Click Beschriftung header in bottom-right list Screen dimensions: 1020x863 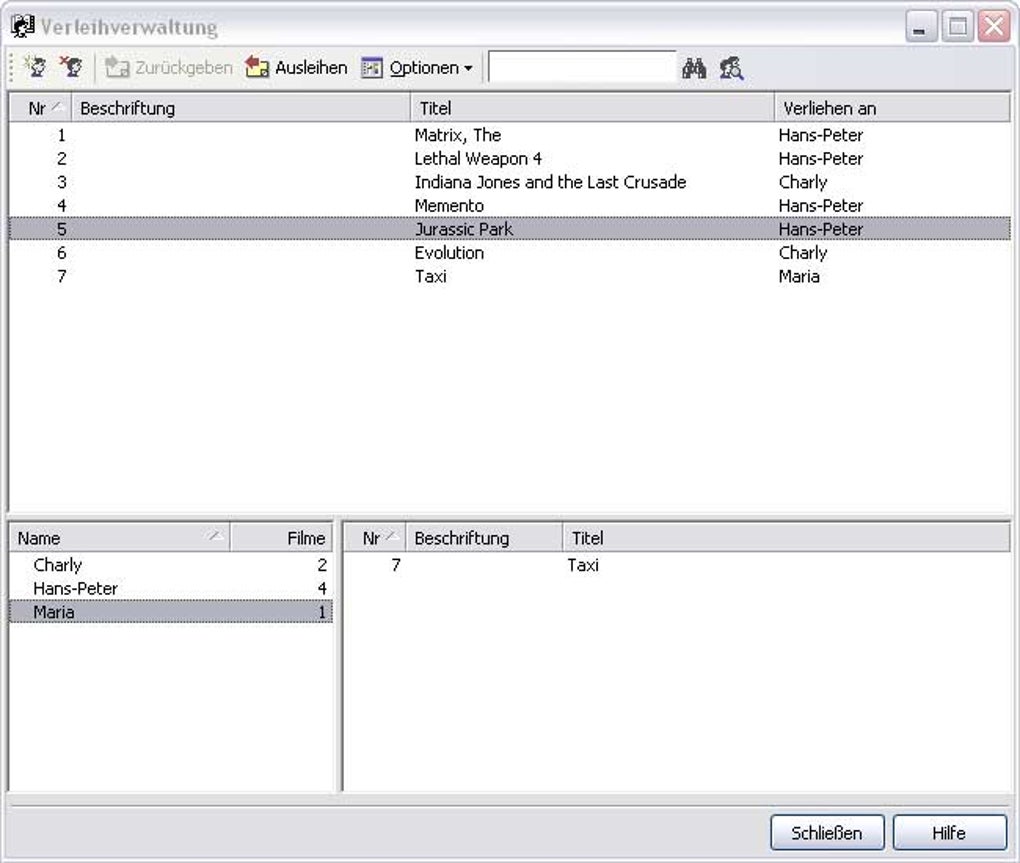(484, 538)
